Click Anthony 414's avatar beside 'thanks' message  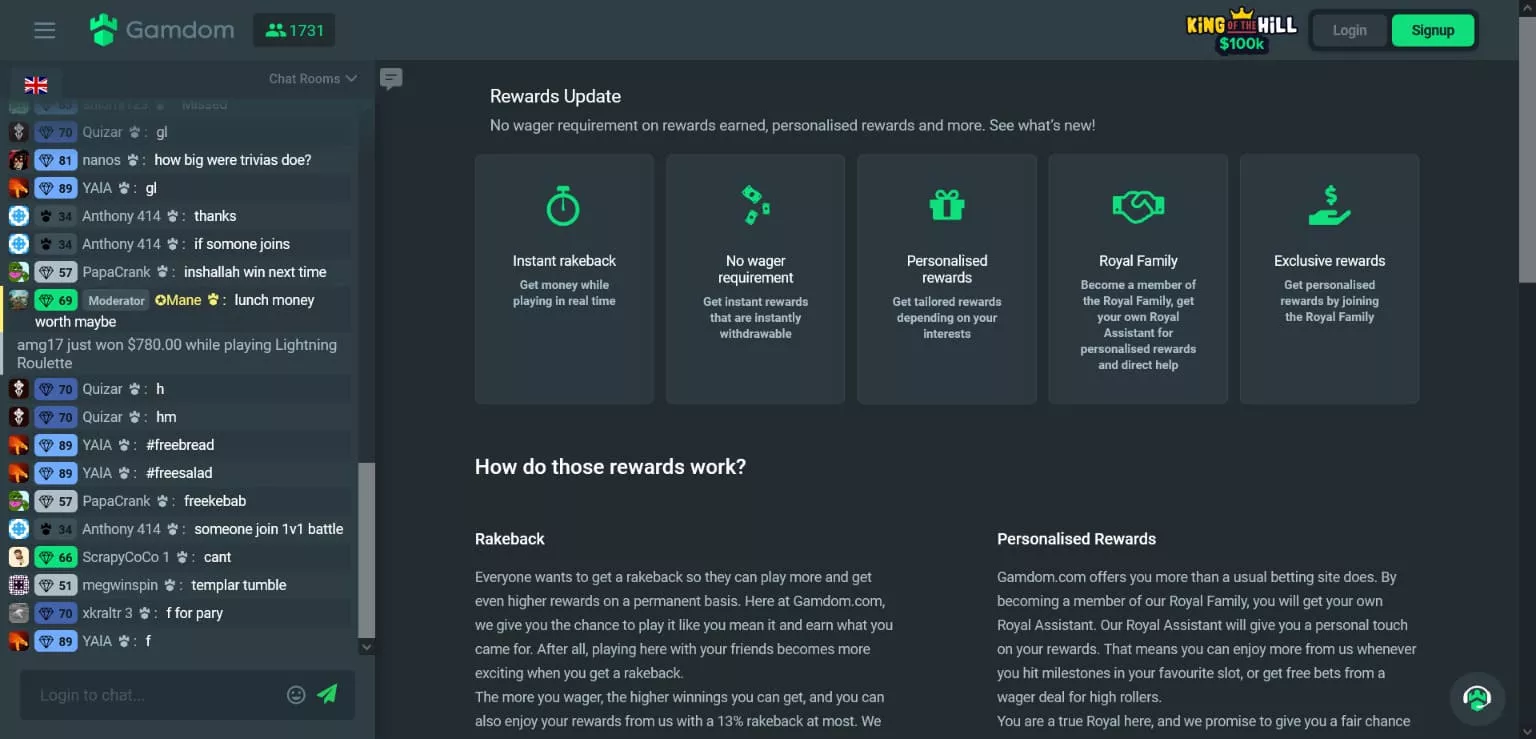(18, 216)
